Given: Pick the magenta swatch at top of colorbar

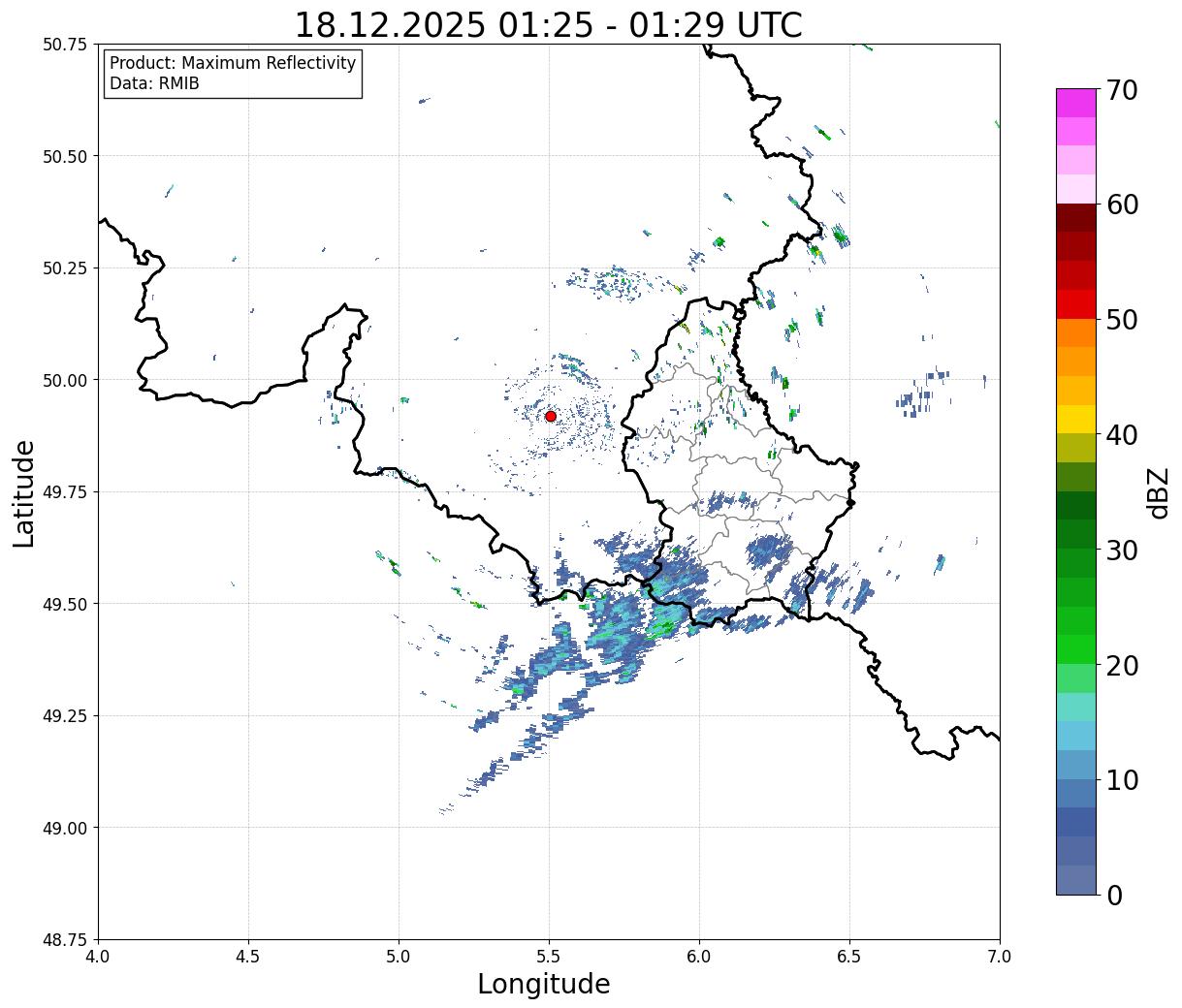Looking at the screenshot, I should pos(1076,103).
